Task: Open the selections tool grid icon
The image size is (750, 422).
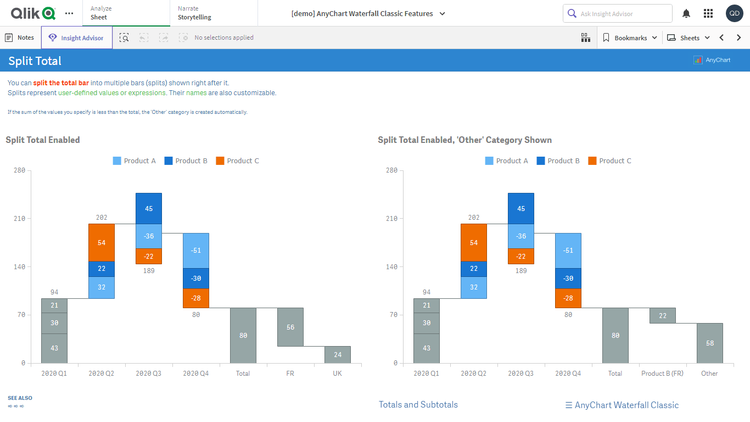Action: (585, 37)
